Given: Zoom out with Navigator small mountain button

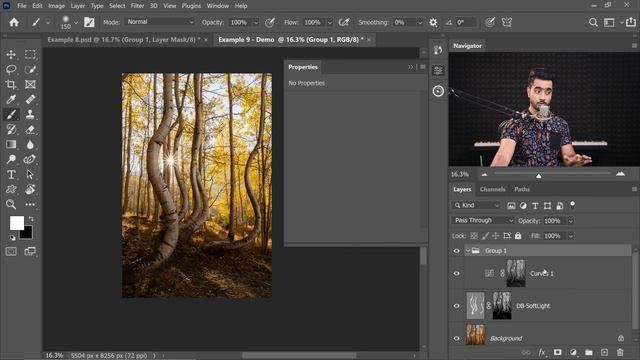Looking at the screenshot, I should pyautogui.click(x=484, y=175).
